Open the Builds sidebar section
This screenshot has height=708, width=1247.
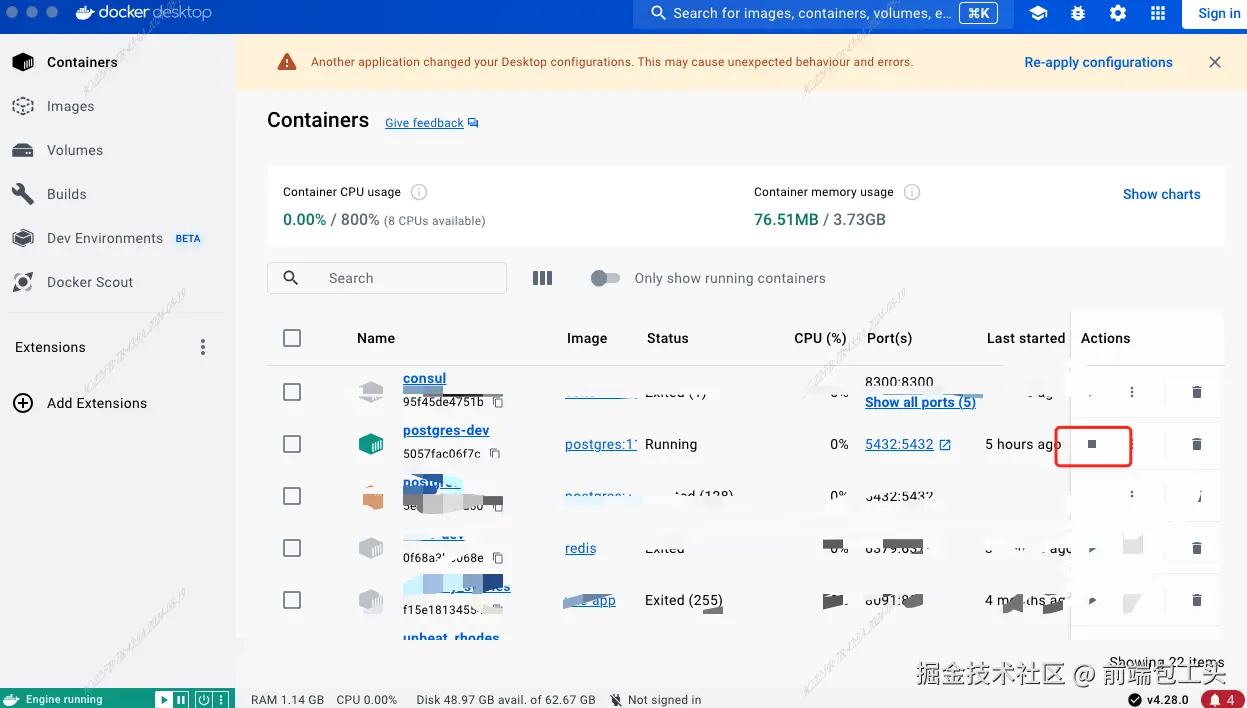(x=66, y=194)
